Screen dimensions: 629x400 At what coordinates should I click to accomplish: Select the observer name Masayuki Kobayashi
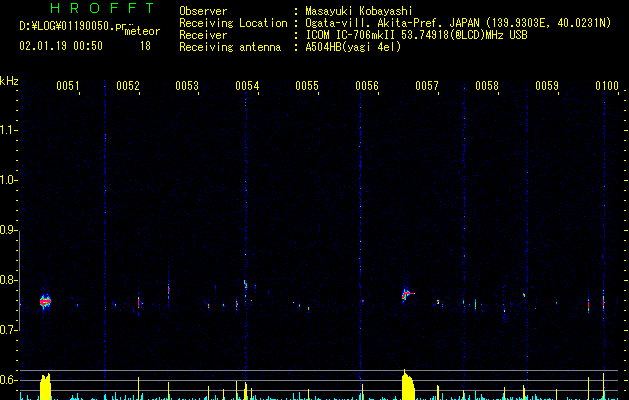point(359,11)
